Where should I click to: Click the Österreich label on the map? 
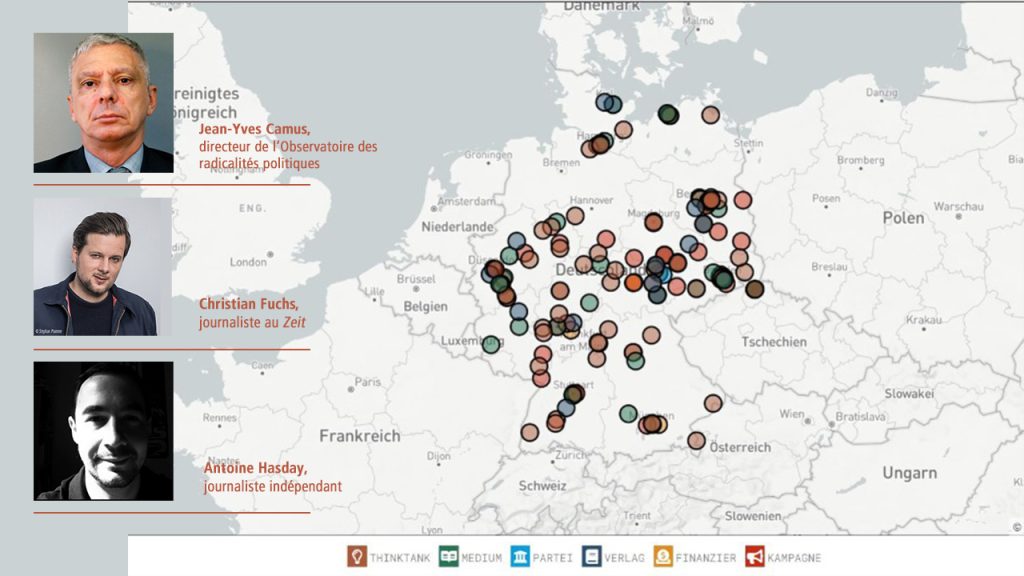[x=740, y=447]
